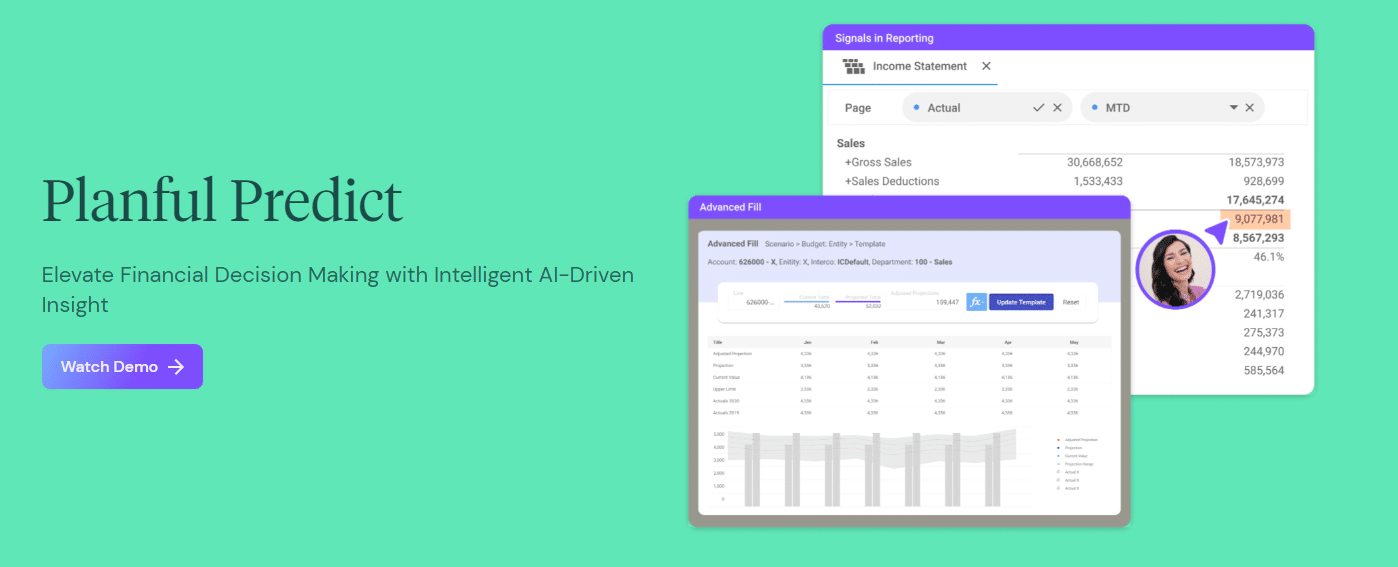Click the Income Statement grid icon

point(853,67)
